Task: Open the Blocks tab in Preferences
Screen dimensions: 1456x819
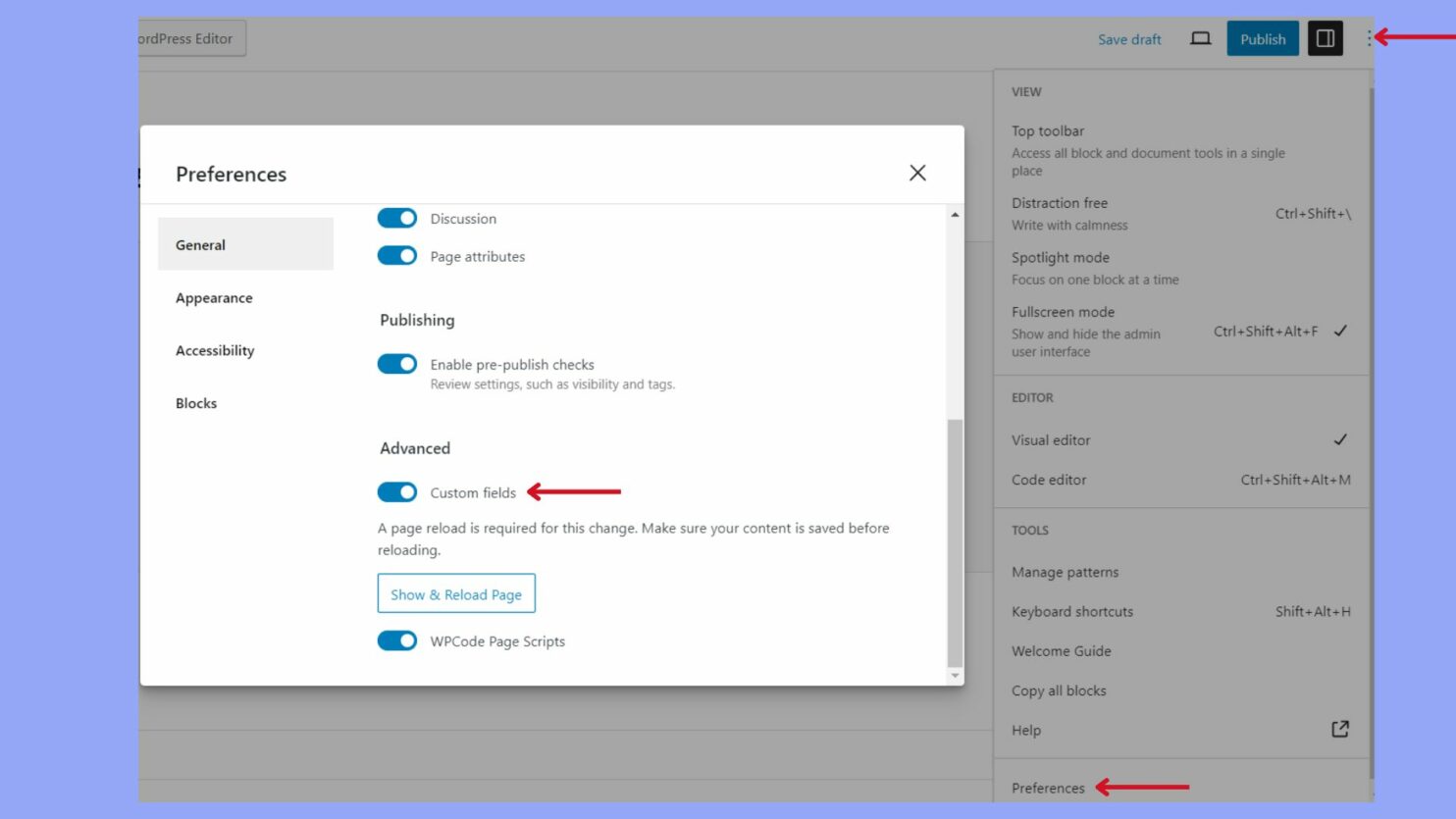Action: (195, 402)
